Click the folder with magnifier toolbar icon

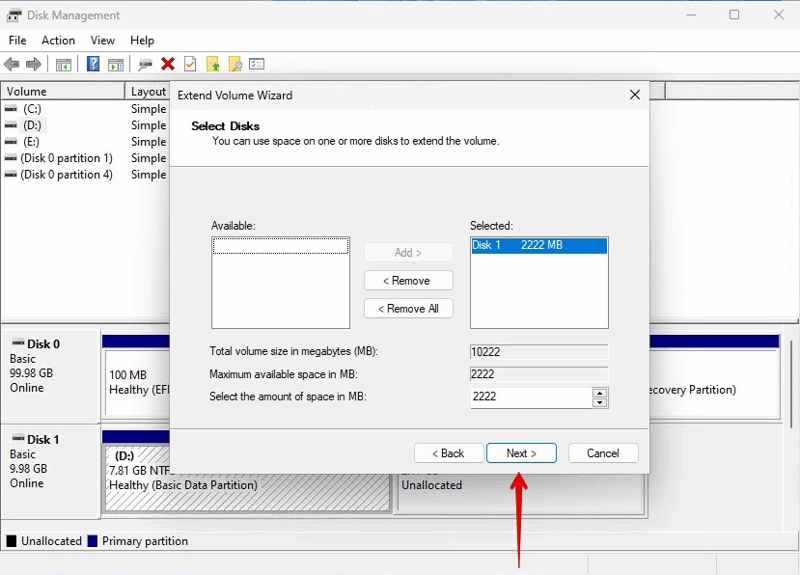click(235, 64)
